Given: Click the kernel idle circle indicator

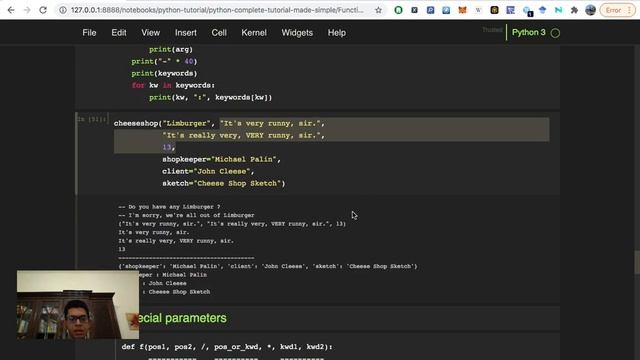Looking at the screenshot, I should click(x=555, y=33).
